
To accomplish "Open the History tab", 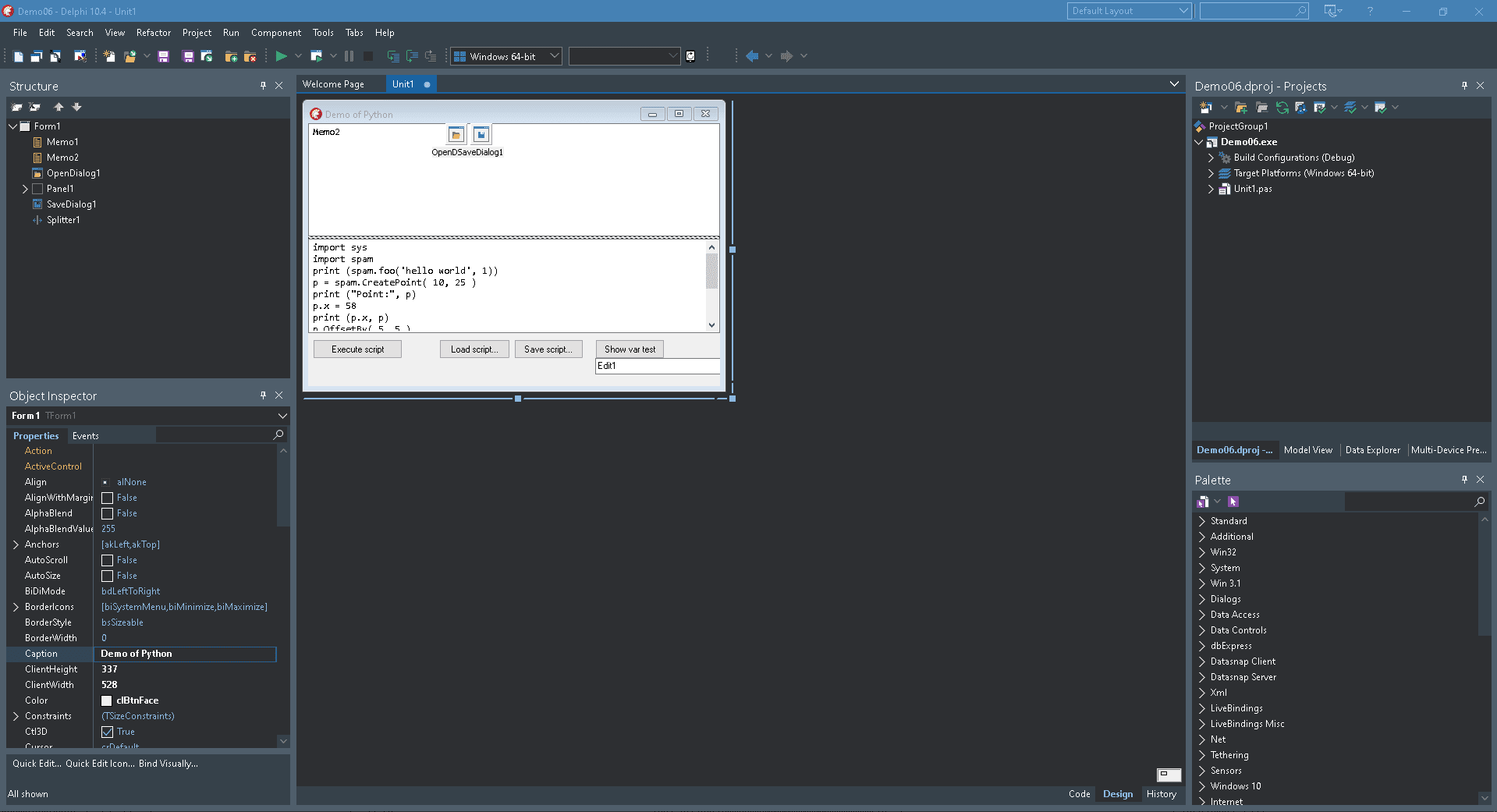I will click(x=1162, y=794).
